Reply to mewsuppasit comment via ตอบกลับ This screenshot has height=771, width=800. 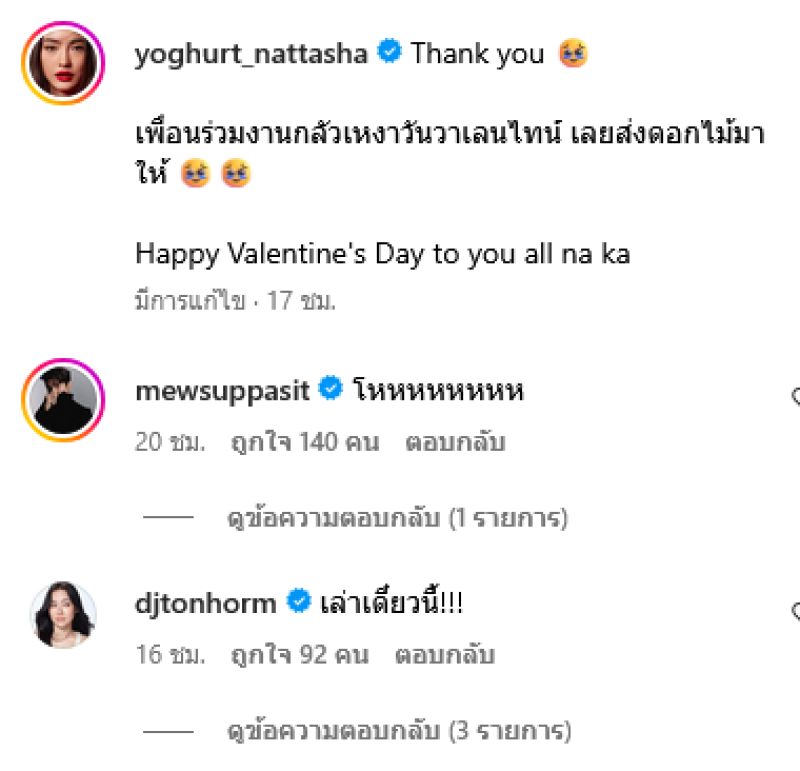pos(455,442)
